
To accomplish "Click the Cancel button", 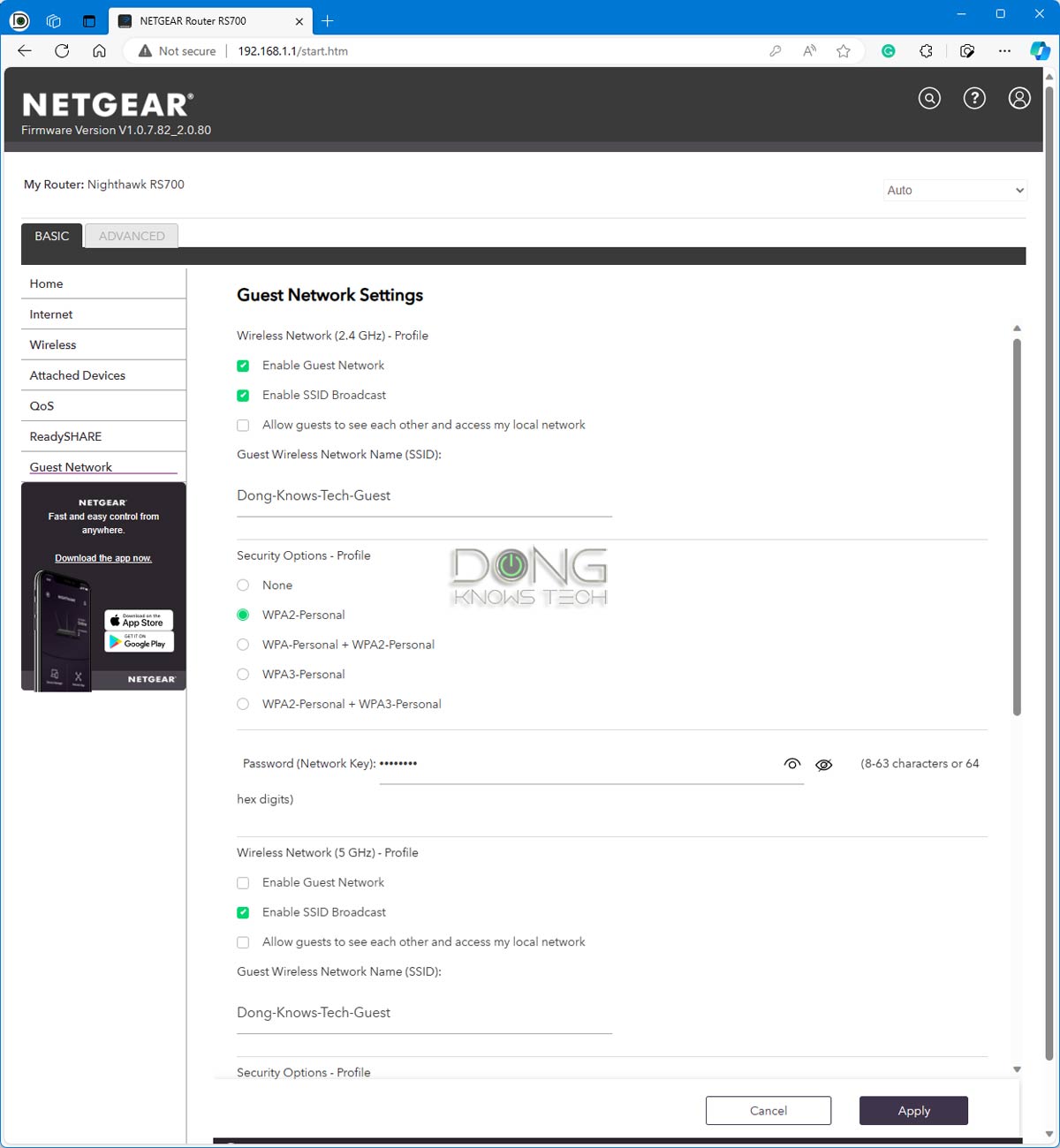I will (768, 1111).
